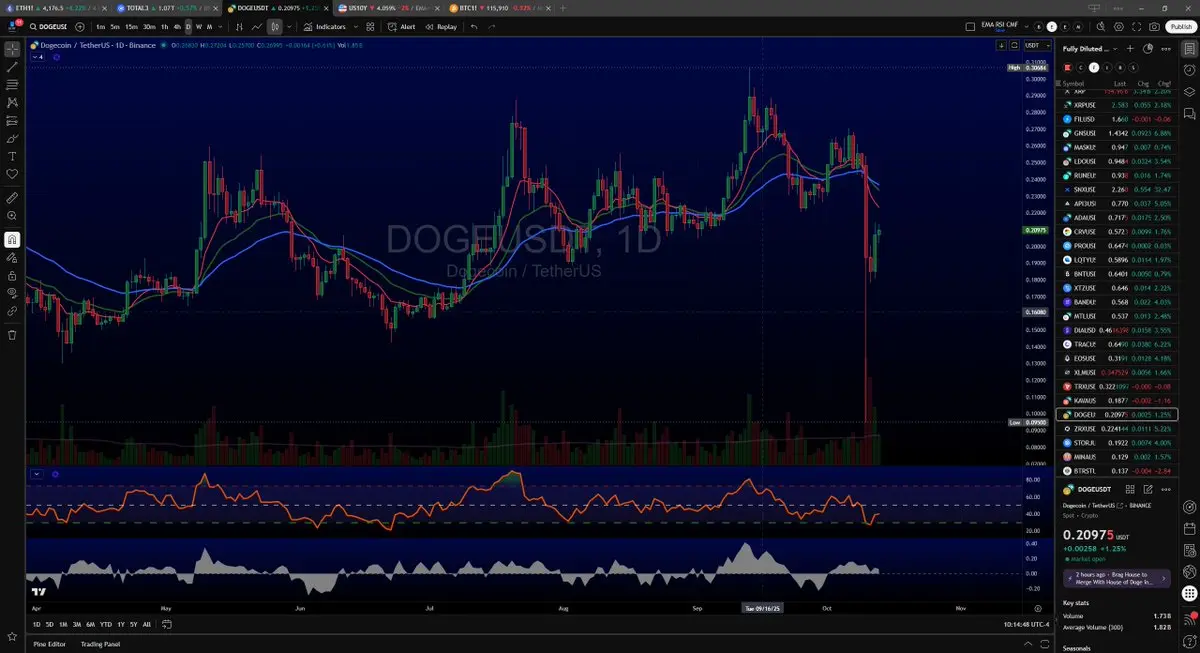
Task: Open the layout setup square icon
Action: (970, 27)
